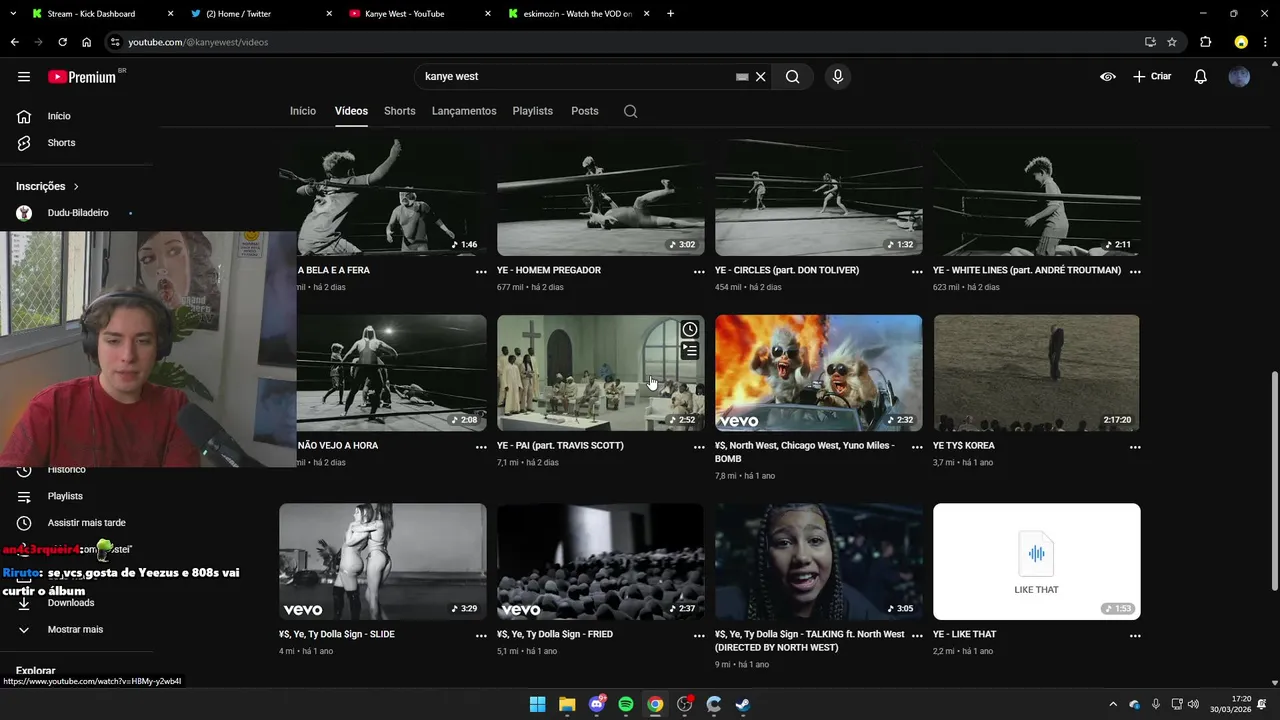Image resolution: width=1280 pixels, height=720 pixels.
Task: Switch to channel Início tab
Action: [303, 111]
